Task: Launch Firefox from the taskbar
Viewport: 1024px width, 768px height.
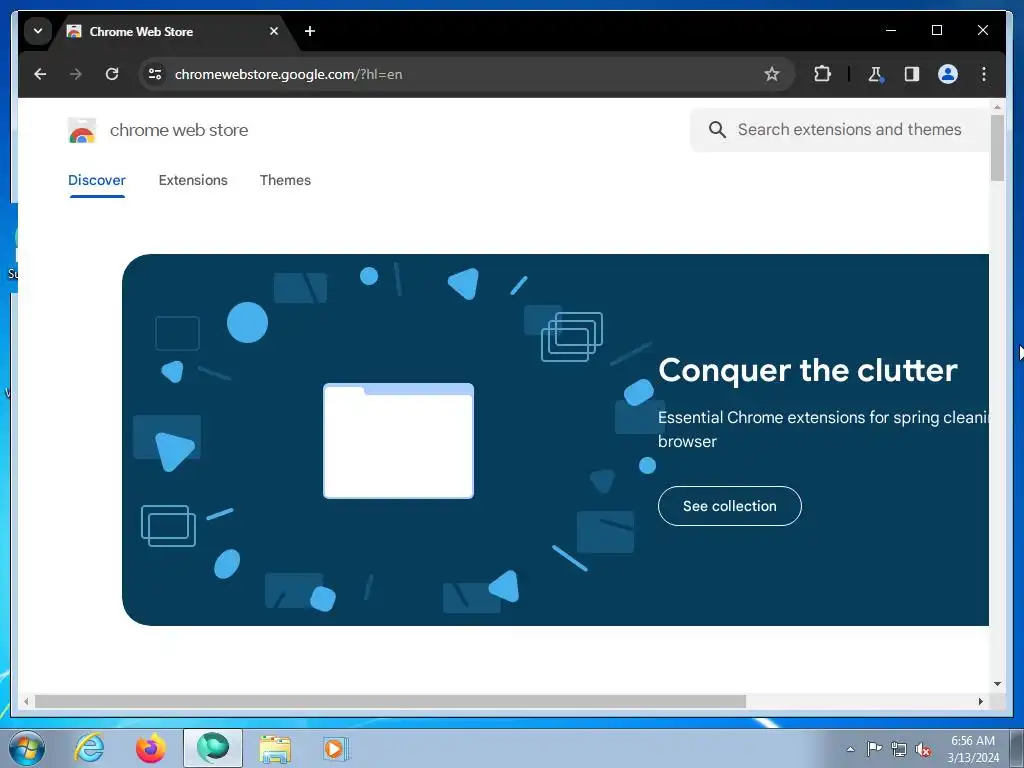Action: [x=150, y=748]
